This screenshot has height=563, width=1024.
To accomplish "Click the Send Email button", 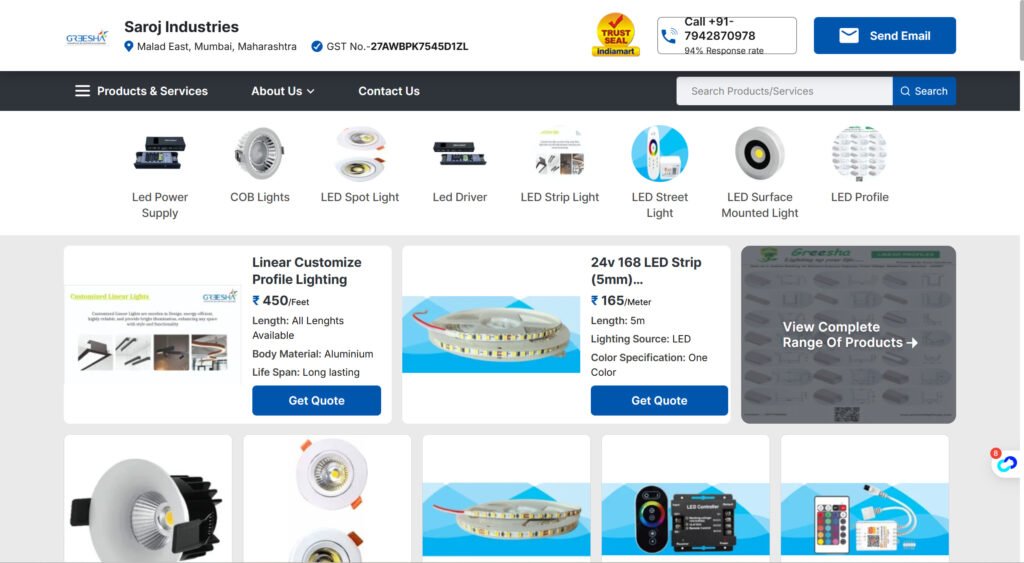I will pos(884,35).
